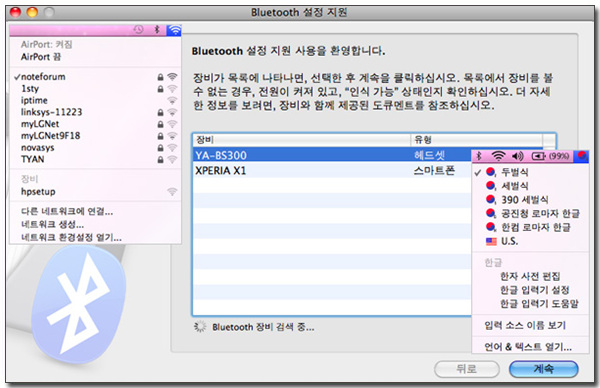Click the Bluetooth icon in the right menu bar overlay
This screenshot has height=388, width=600.
(x=479, y=156)
